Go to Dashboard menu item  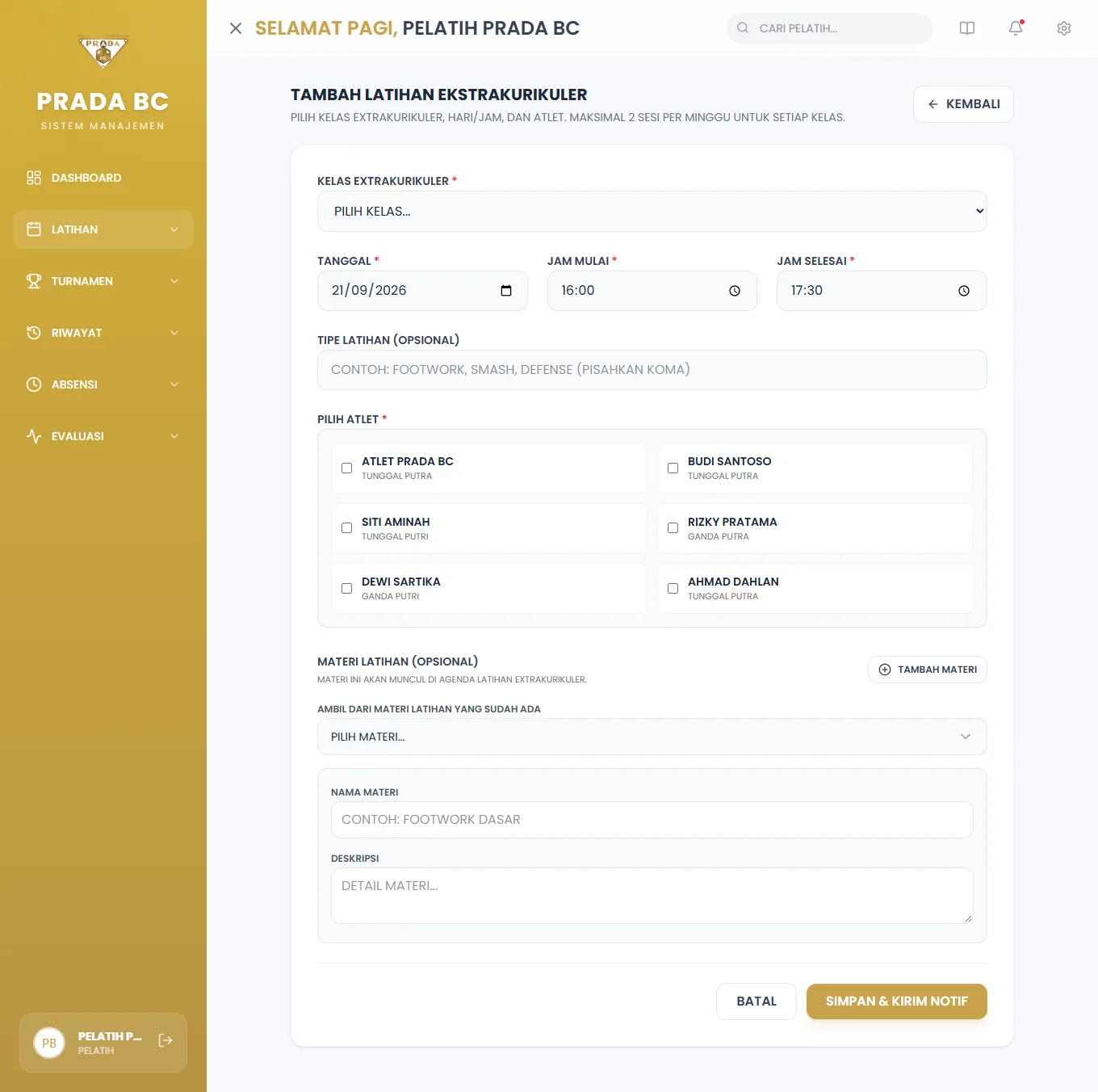[103, 178]
